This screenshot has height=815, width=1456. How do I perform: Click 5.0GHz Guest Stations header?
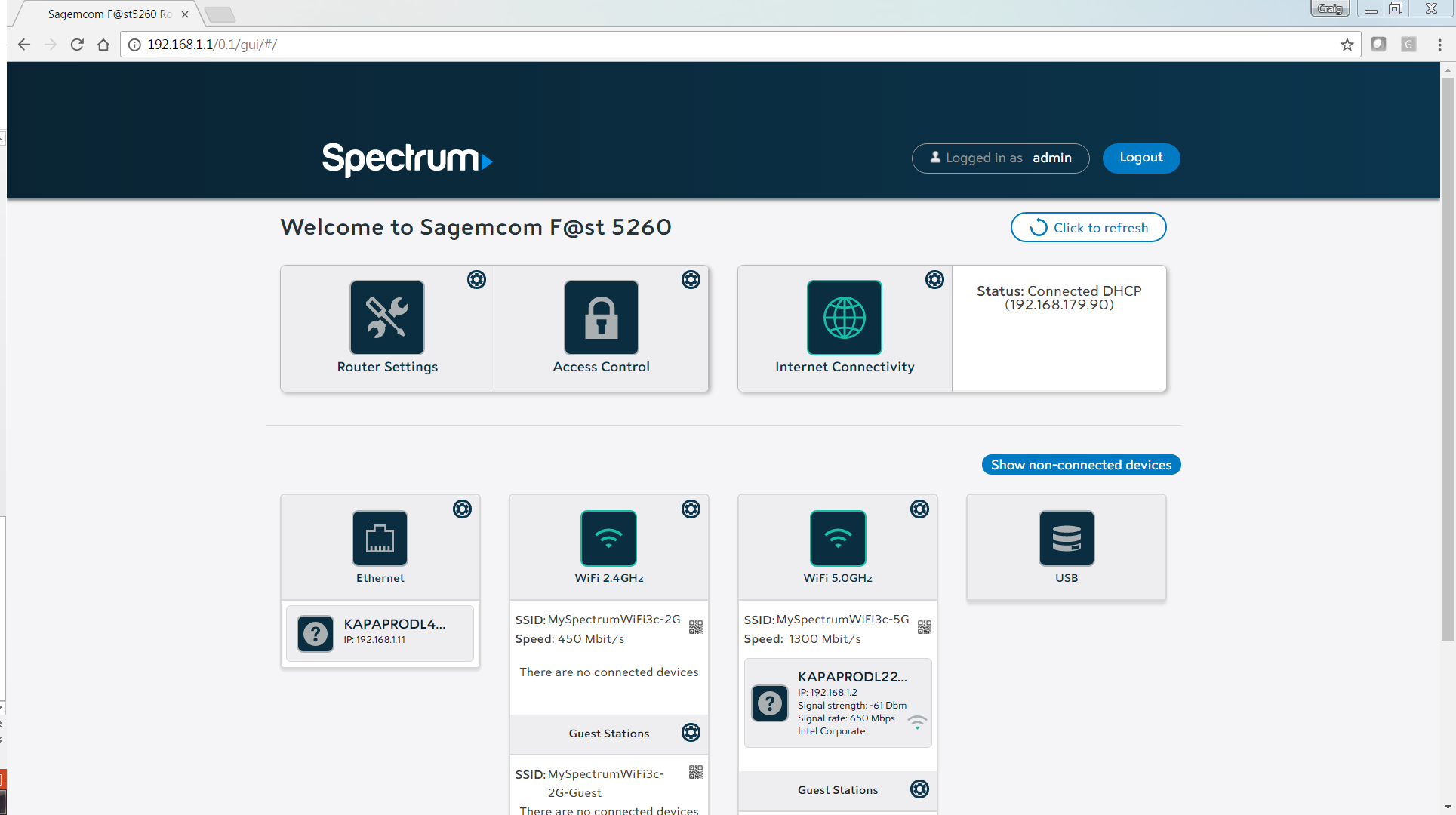pos(838,790)
